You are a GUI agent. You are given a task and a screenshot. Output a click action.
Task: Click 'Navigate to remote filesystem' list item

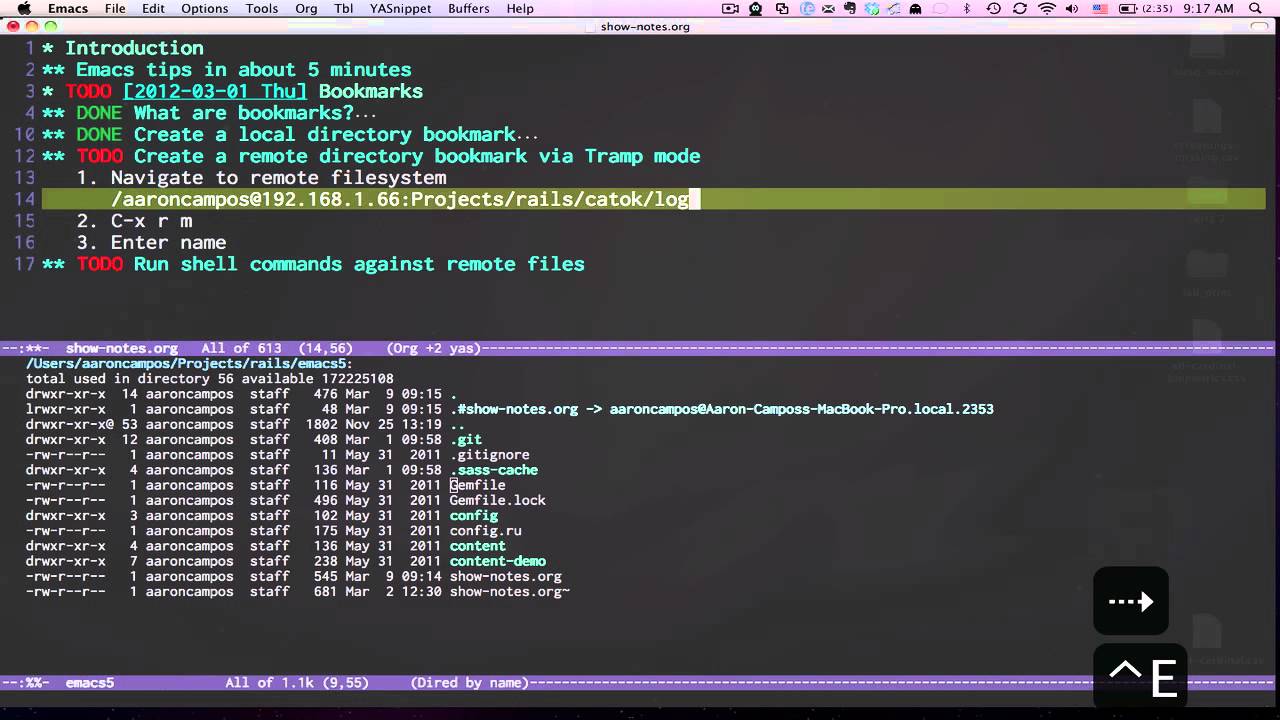point(278,178)
